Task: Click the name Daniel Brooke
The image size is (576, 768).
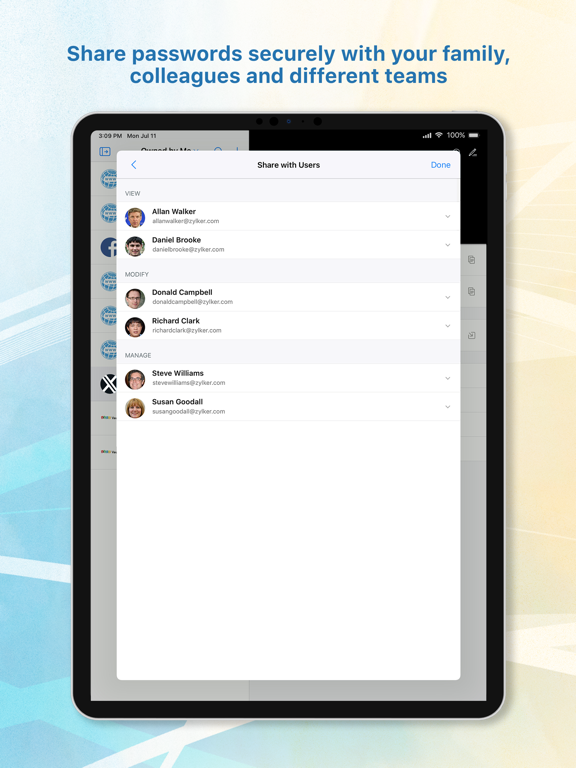Action: click(176, 240)
